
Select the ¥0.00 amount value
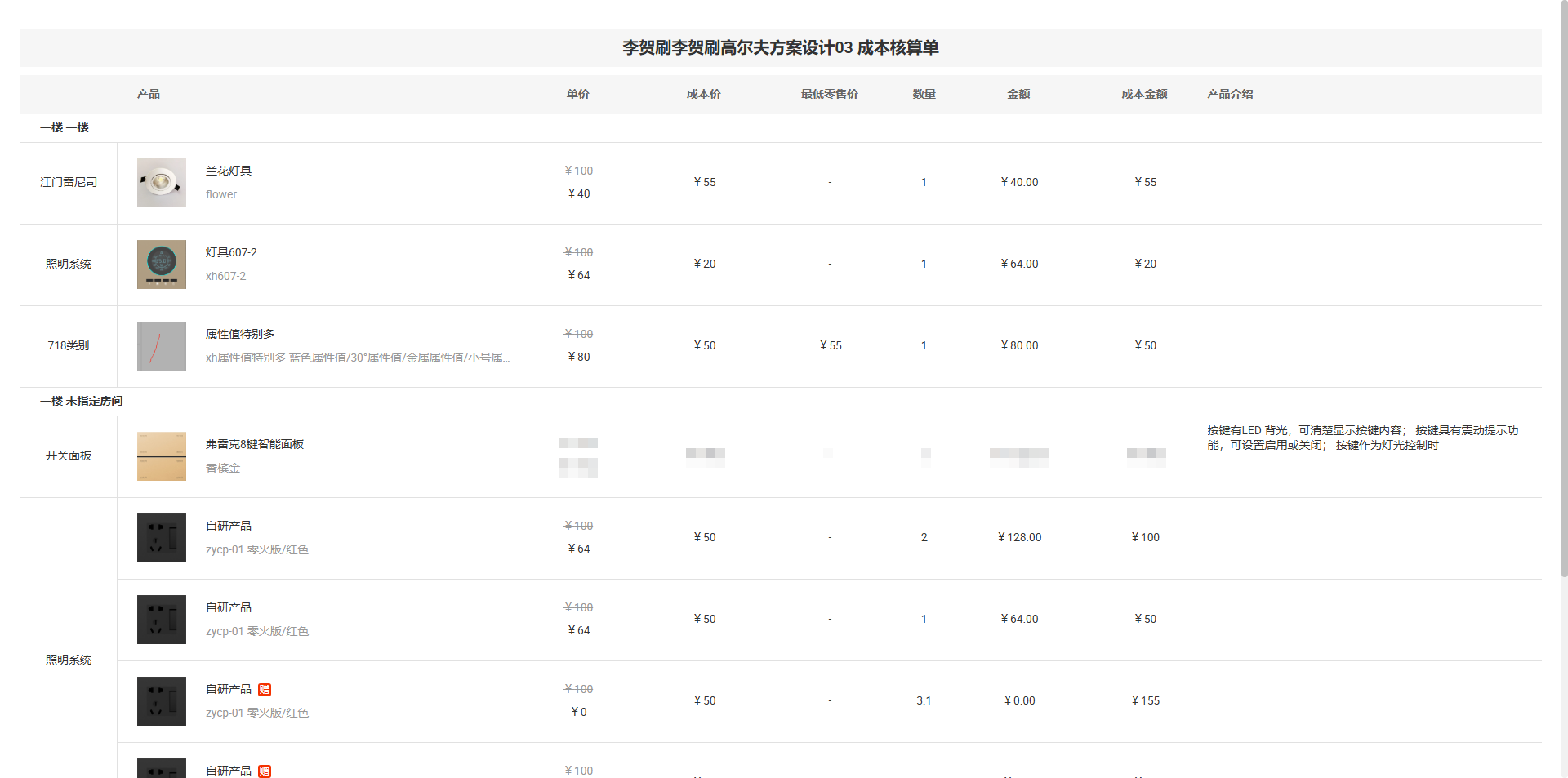point(1019,700)
